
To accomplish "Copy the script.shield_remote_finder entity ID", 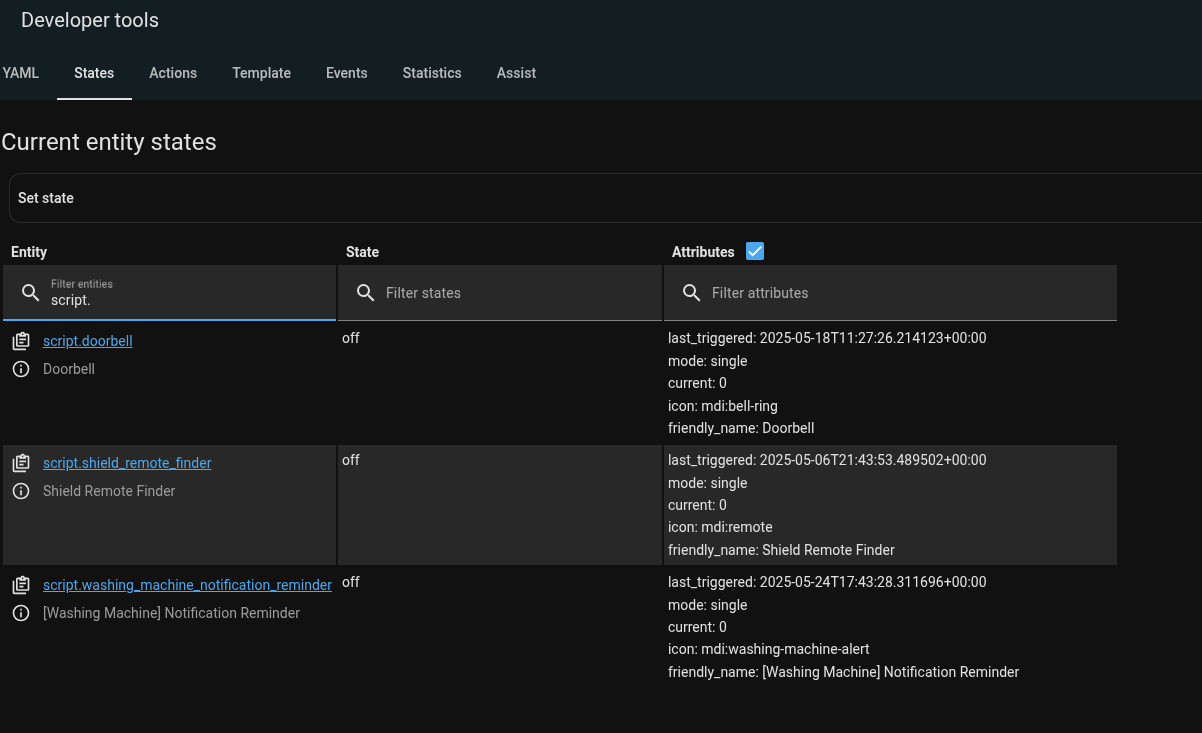I will 21,463.
